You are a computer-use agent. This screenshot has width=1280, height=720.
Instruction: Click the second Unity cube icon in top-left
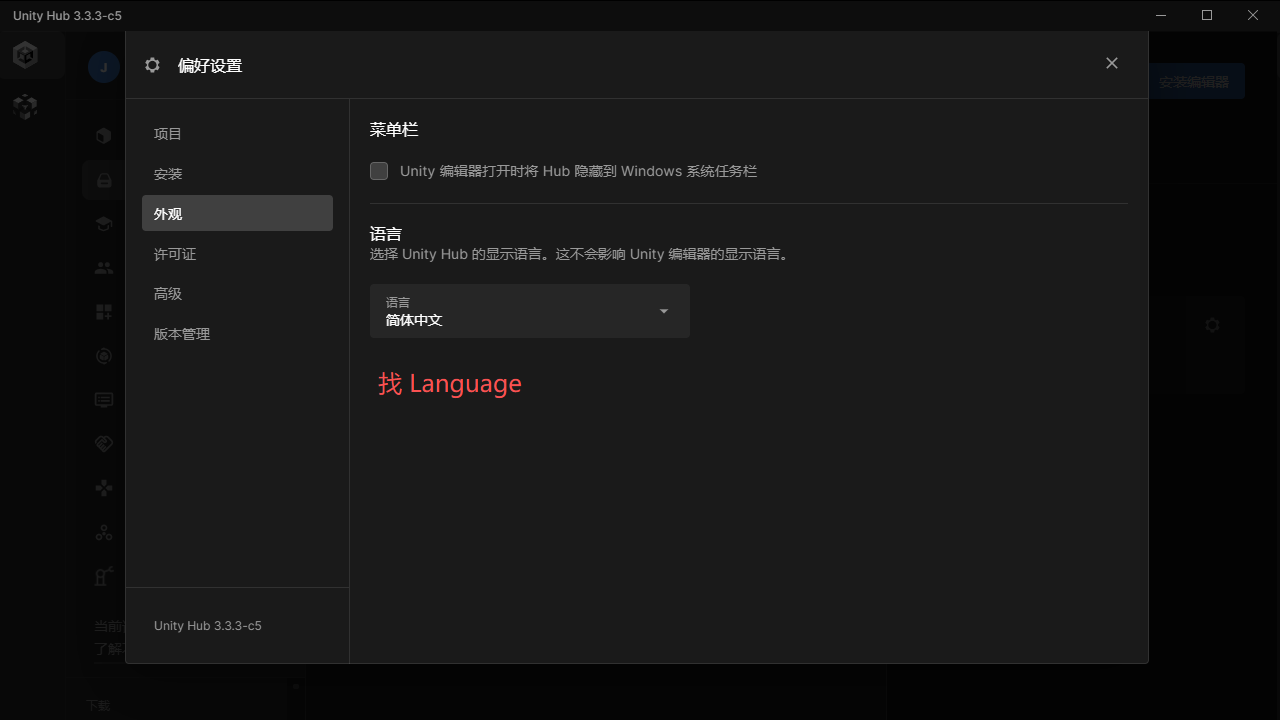25,107
